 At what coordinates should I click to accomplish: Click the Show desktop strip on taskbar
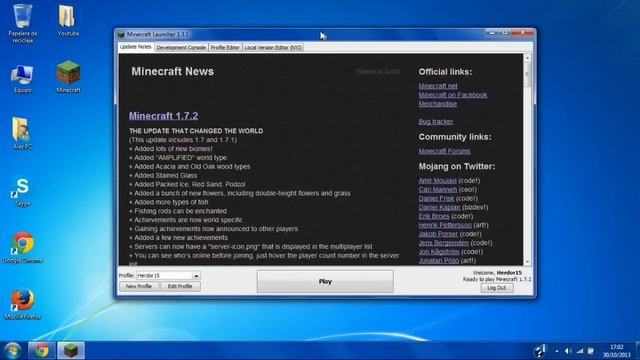[637, 351]
